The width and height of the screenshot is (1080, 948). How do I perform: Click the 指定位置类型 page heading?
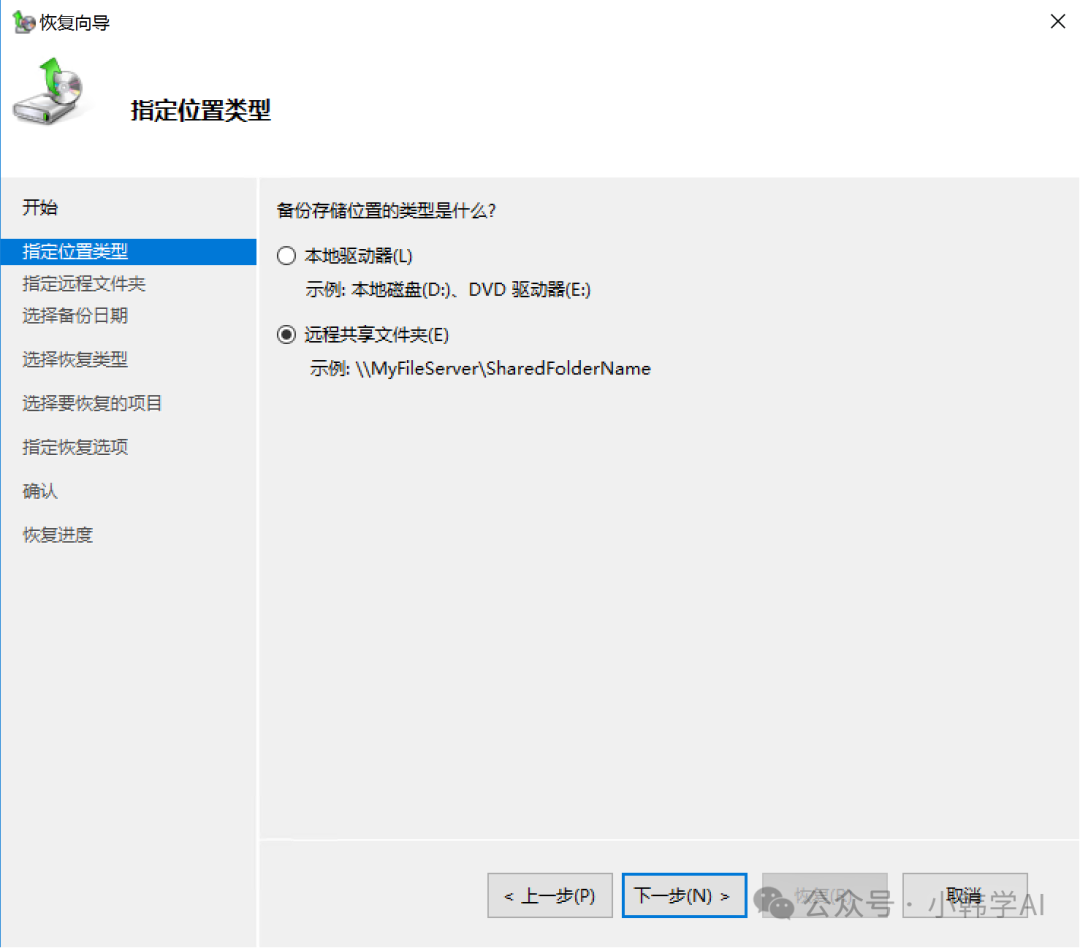click(x=200, y=110)
